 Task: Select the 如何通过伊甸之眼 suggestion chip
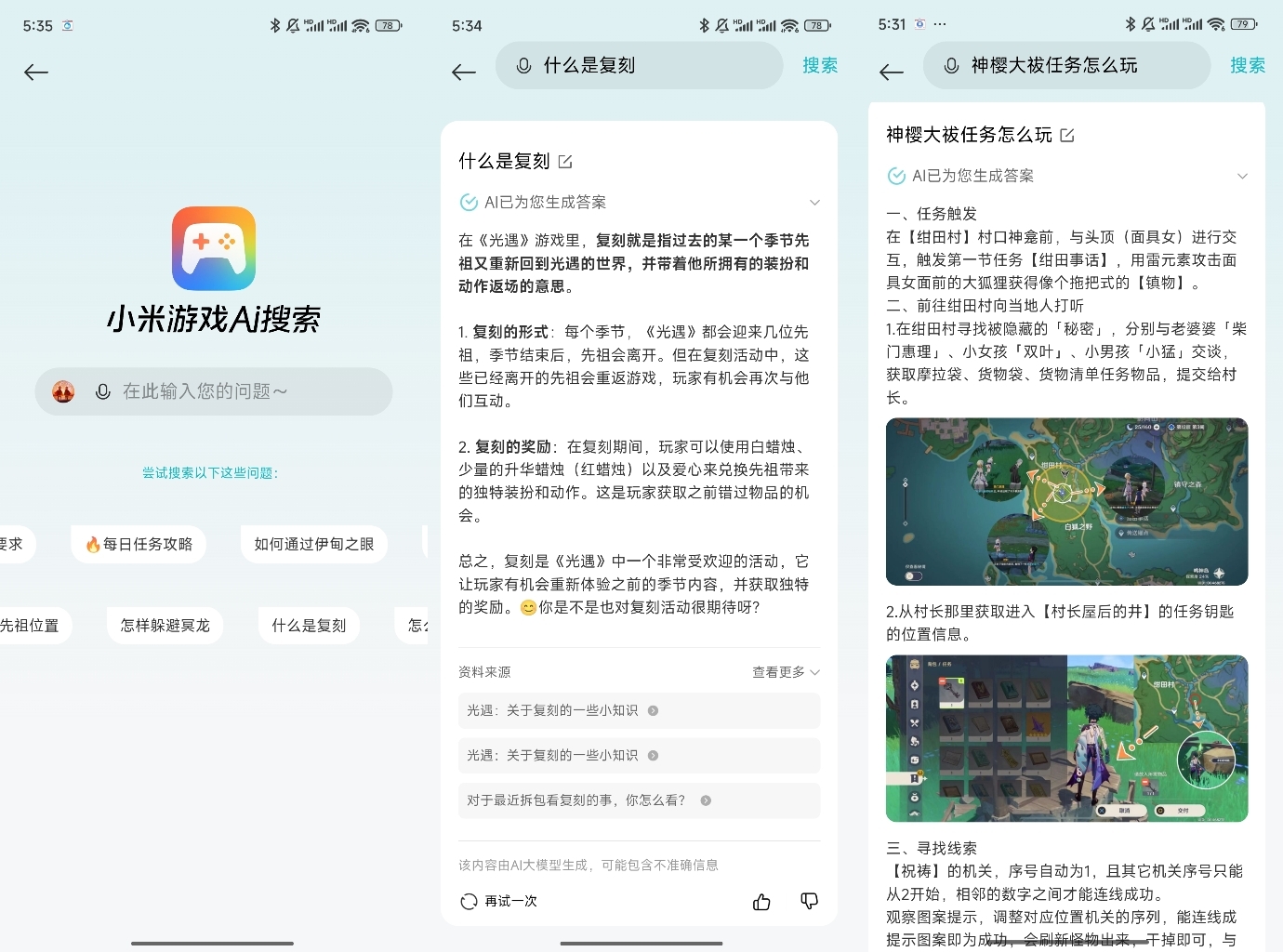[314, 545]
